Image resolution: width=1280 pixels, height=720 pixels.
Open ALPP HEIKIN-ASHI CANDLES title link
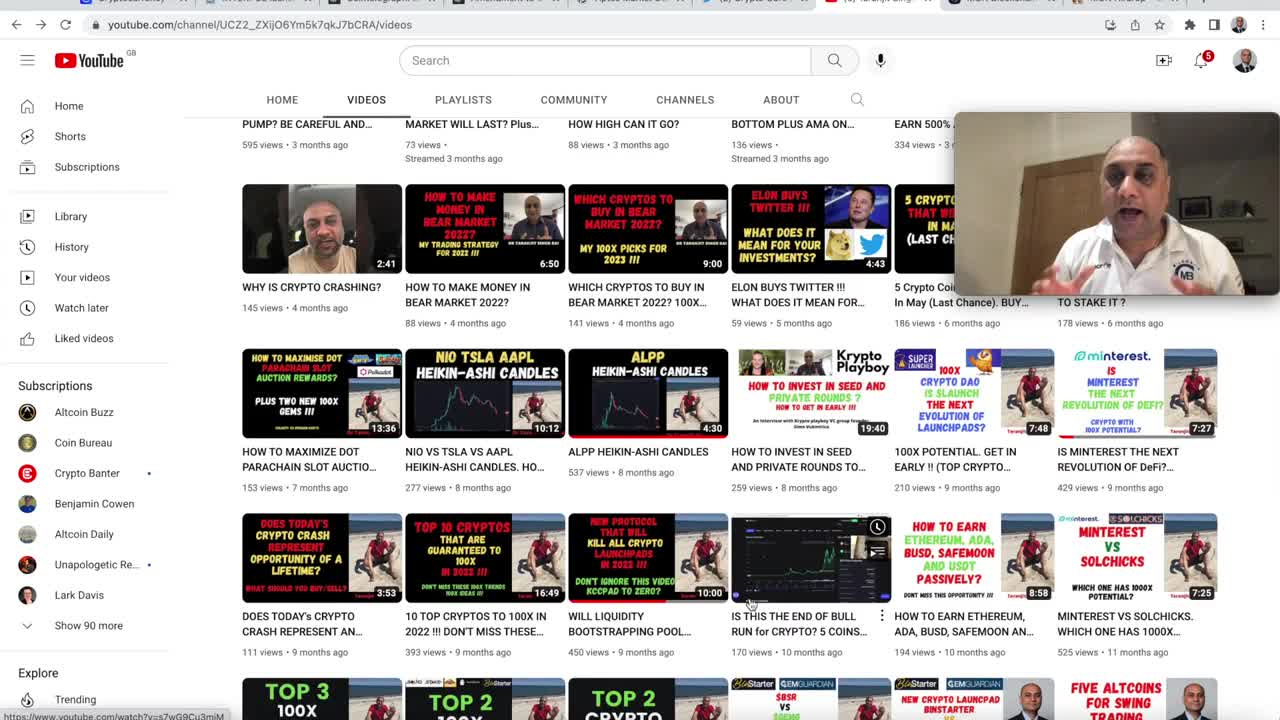tap(638, 452)
